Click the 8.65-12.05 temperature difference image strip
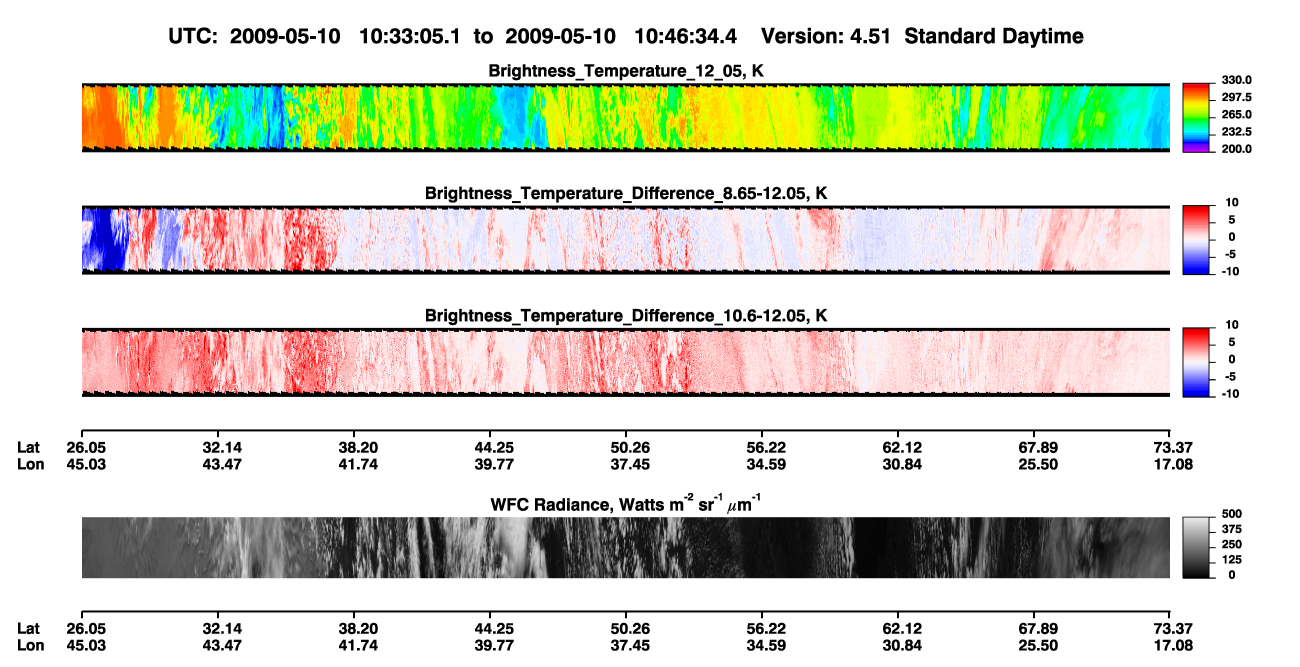This screenshot has width=1300, height=667. tap(625, 240)
